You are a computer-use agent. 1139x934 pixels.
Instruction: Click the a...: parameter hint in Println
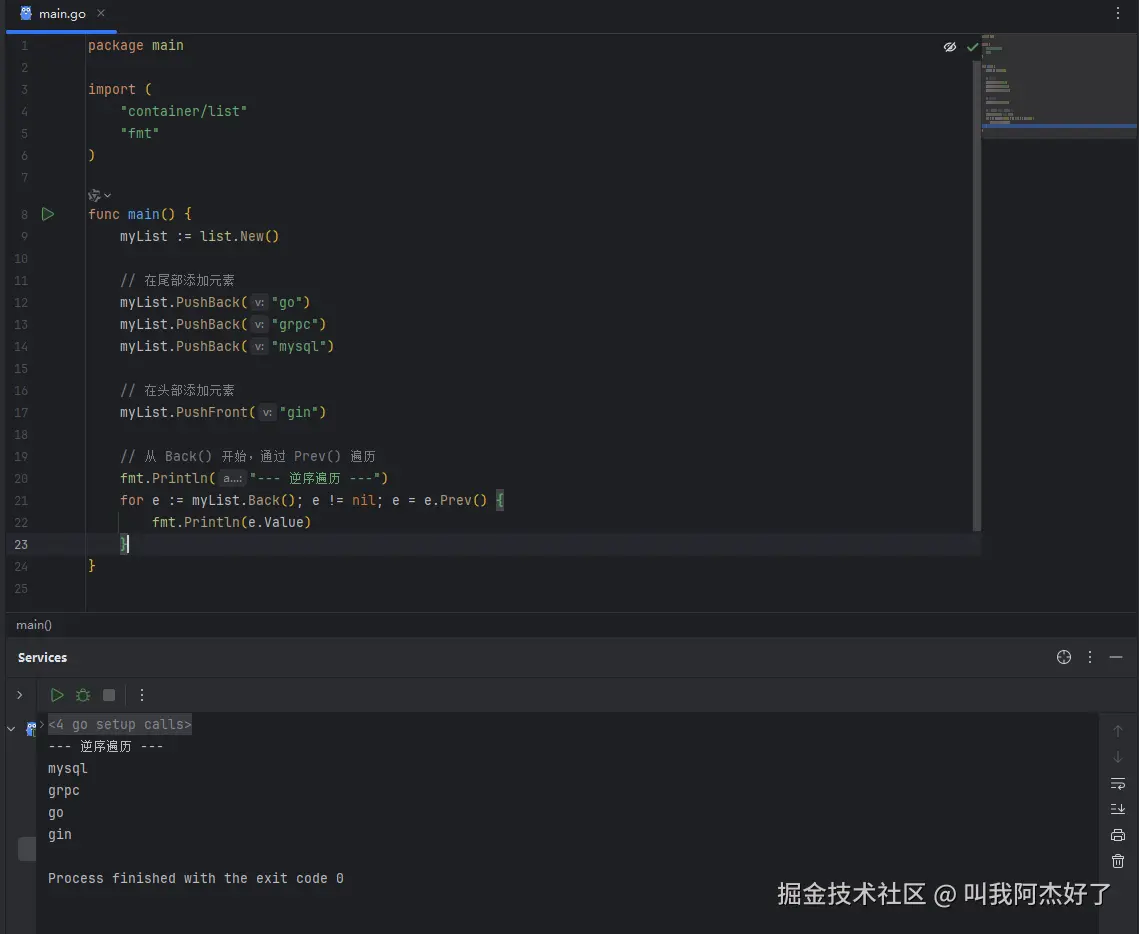click(232, 479)
